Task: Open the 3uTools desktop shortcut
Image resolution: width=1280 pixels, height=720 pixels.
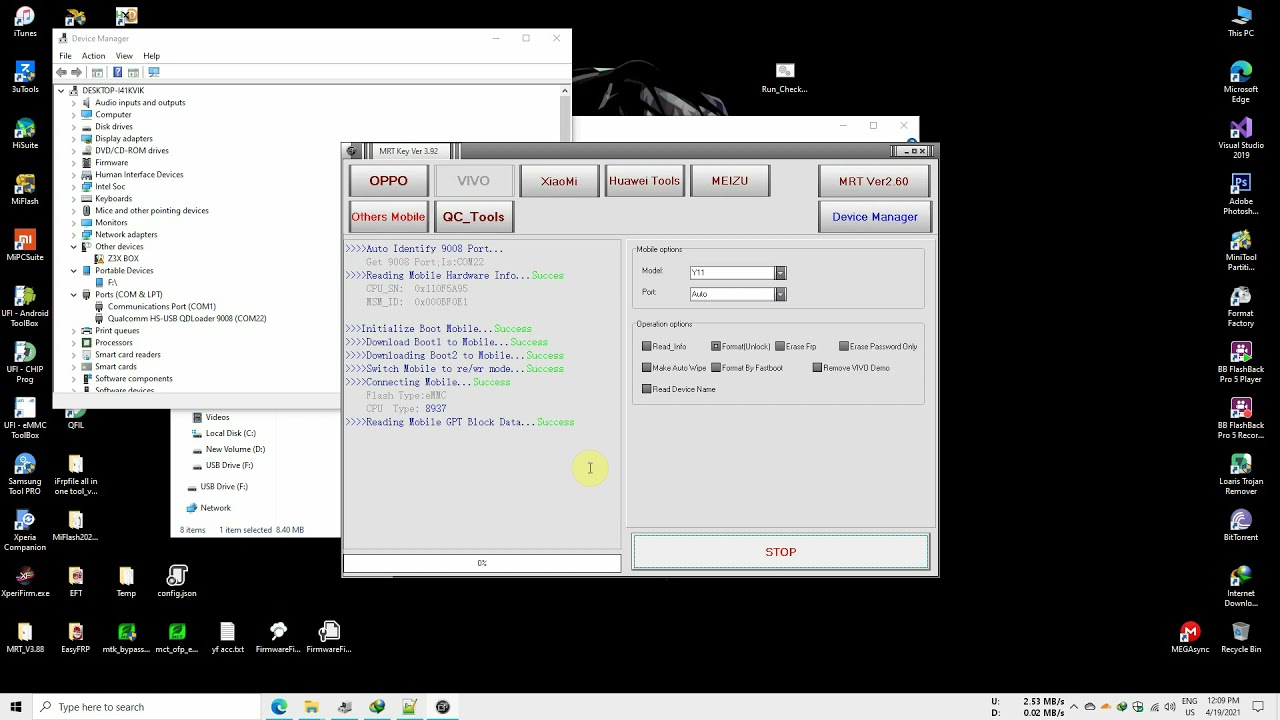Action: (25, 78)
